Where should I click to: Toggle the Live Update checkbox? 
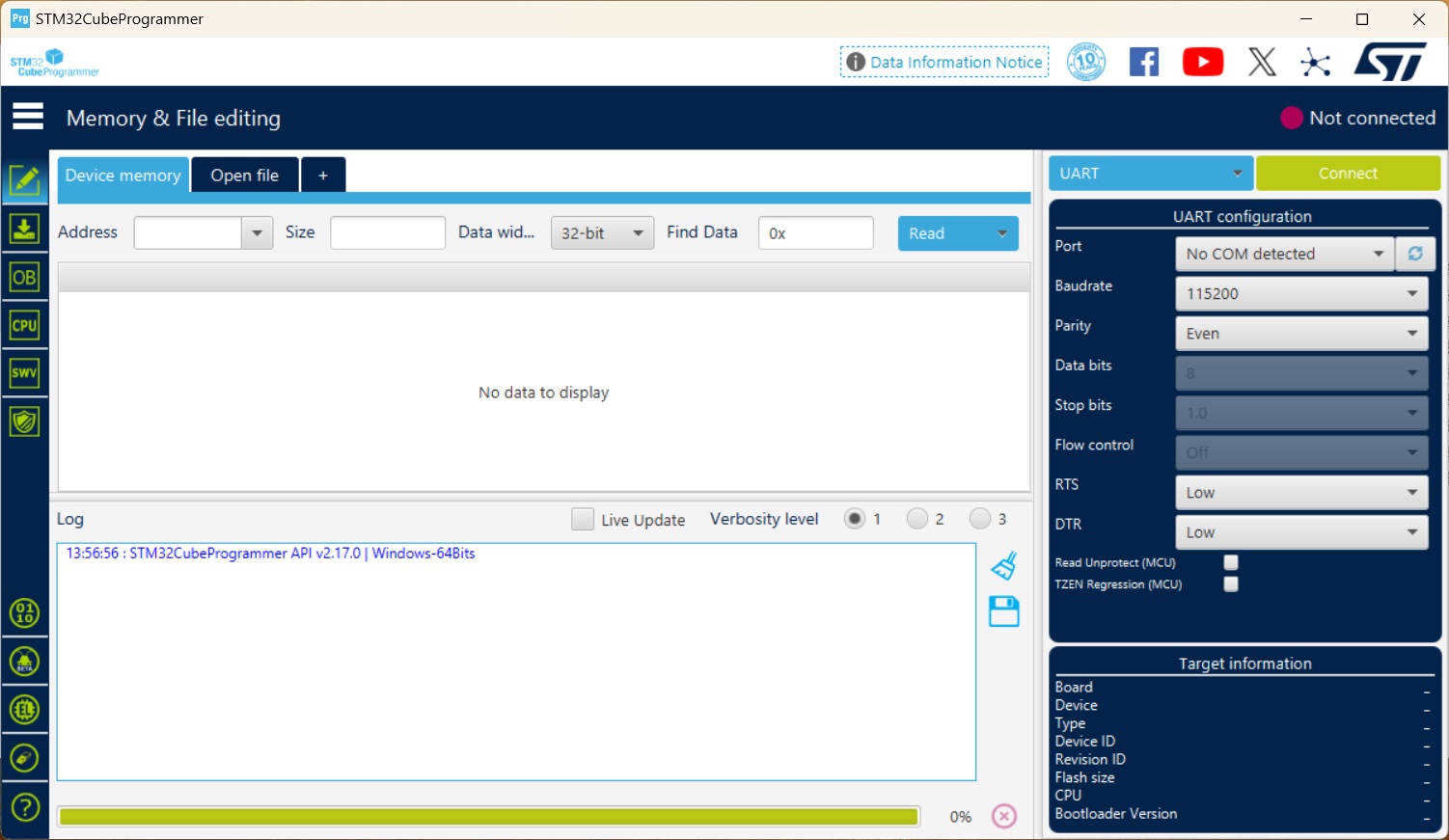pos(583,519)
